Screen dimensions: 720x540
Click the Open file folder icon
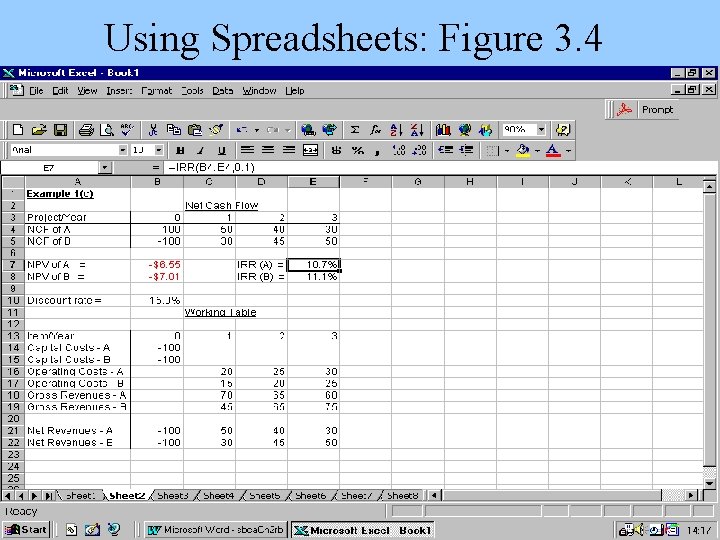tap(39, 130)
